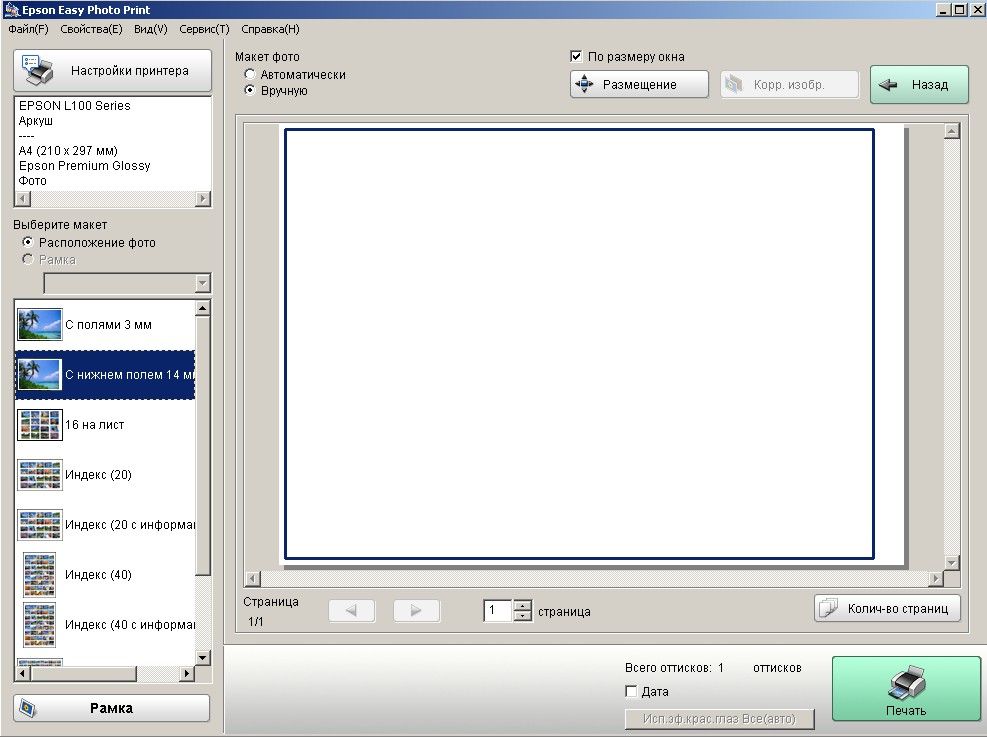Decrease the page number spinner

point(522,616)
